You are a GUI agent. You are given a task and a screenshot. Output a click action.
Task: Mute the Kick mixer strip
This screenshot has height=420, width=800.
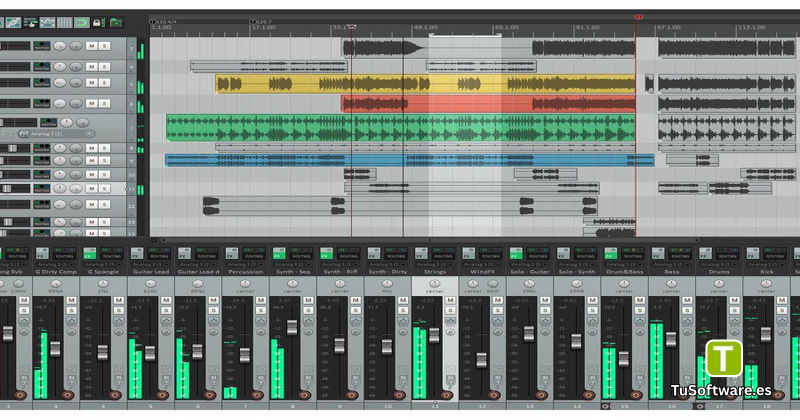(782, 300)
